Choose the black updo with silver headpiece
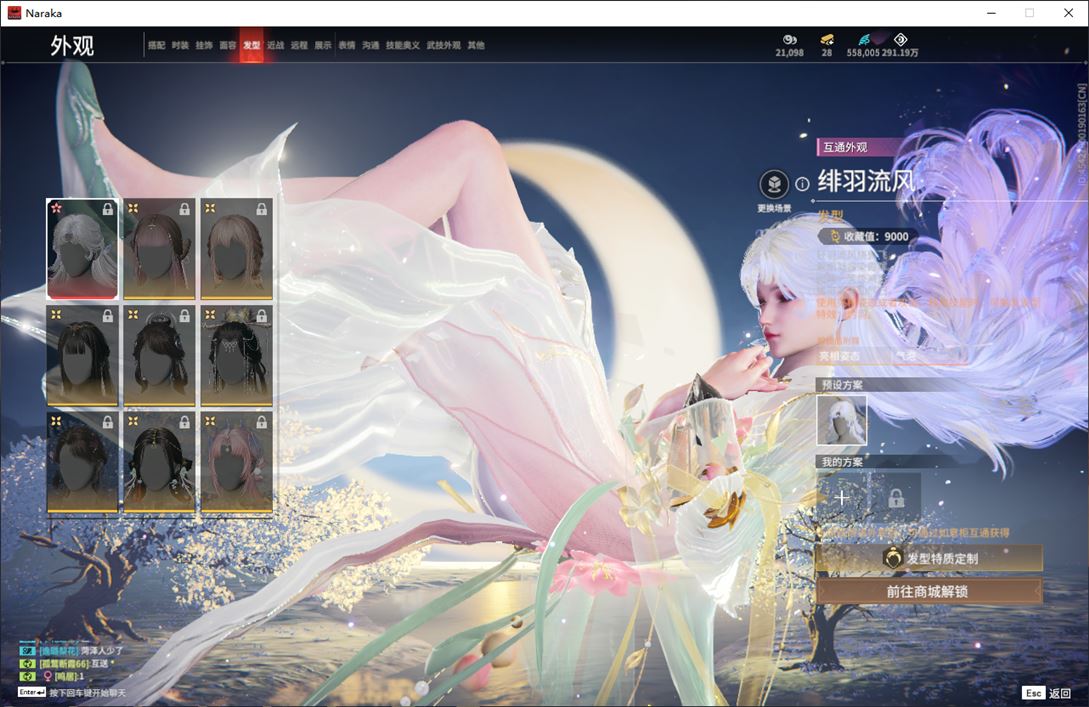The height and width of the screenshot is (707, 1089). (x=159, y=356)
